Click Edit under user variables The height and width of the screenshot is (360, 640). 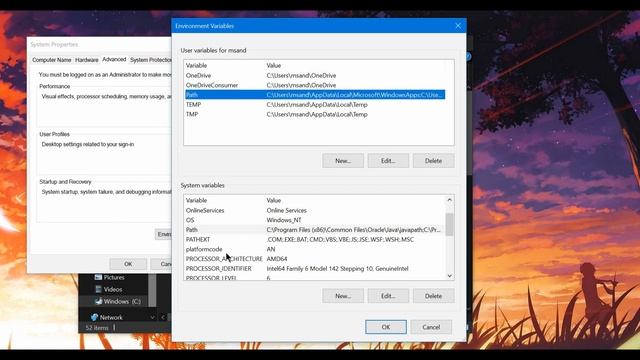[x=388, y=161]
